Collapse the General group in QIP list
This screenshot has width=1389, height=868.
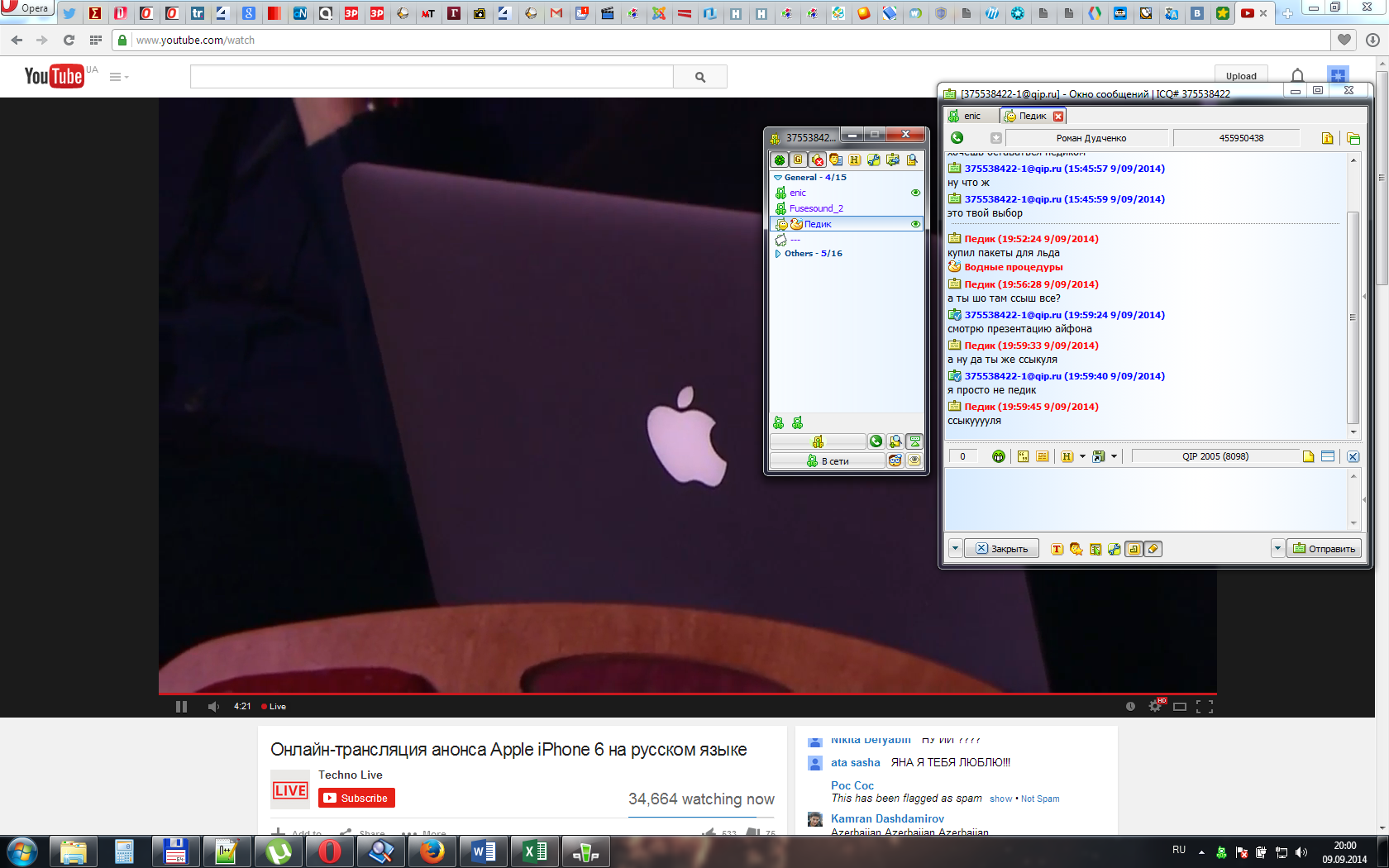point(778,177)
